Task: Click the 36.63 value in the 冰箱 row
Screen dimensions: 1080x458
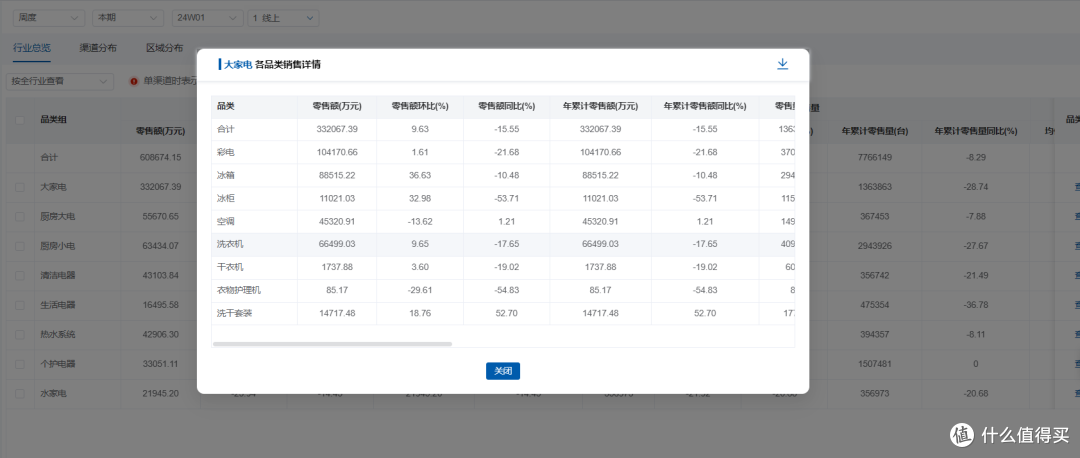Action: 419,175
